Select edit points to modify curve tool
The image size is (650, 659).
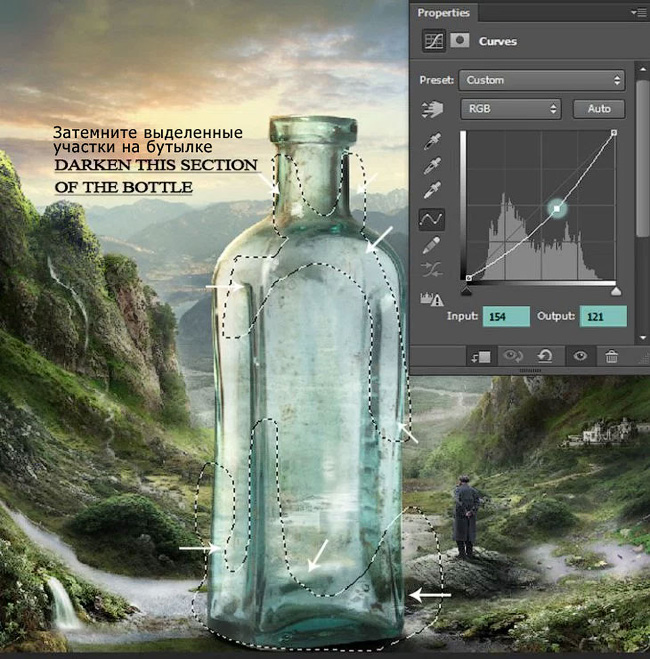point(432,219)
